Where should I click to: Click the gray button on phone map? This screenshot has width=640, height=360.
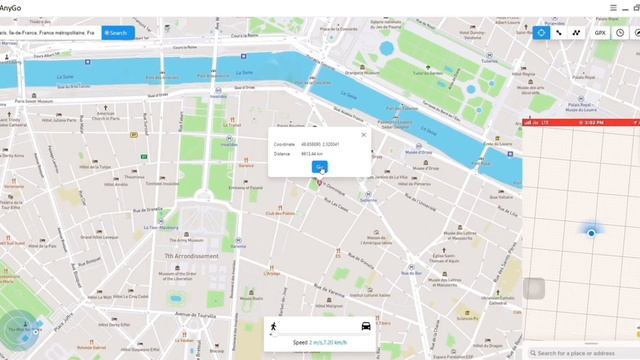(534, 288)
